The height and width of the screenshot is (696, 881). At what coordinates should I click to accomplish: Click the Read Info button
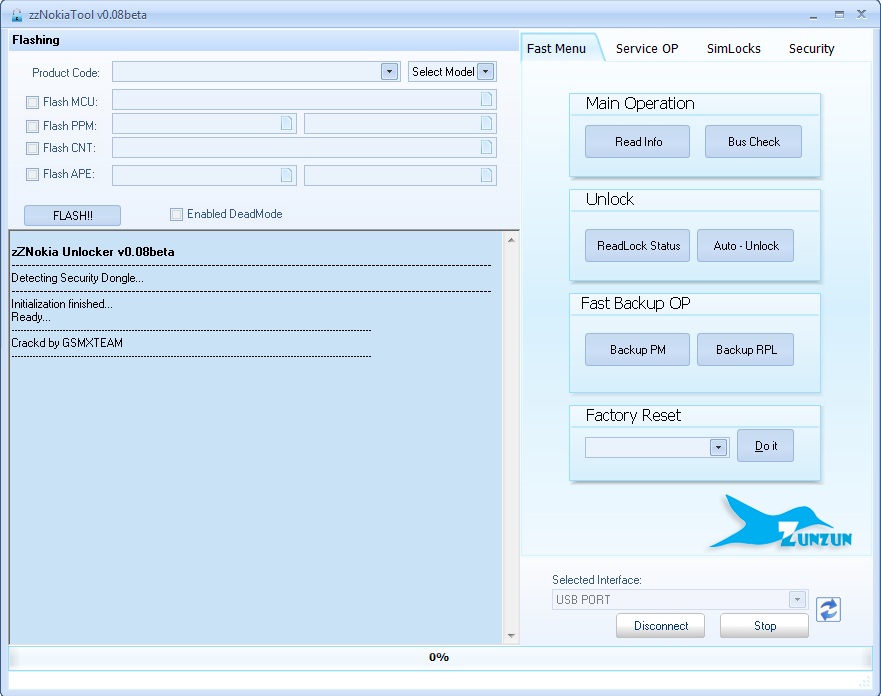pos(638,142)
